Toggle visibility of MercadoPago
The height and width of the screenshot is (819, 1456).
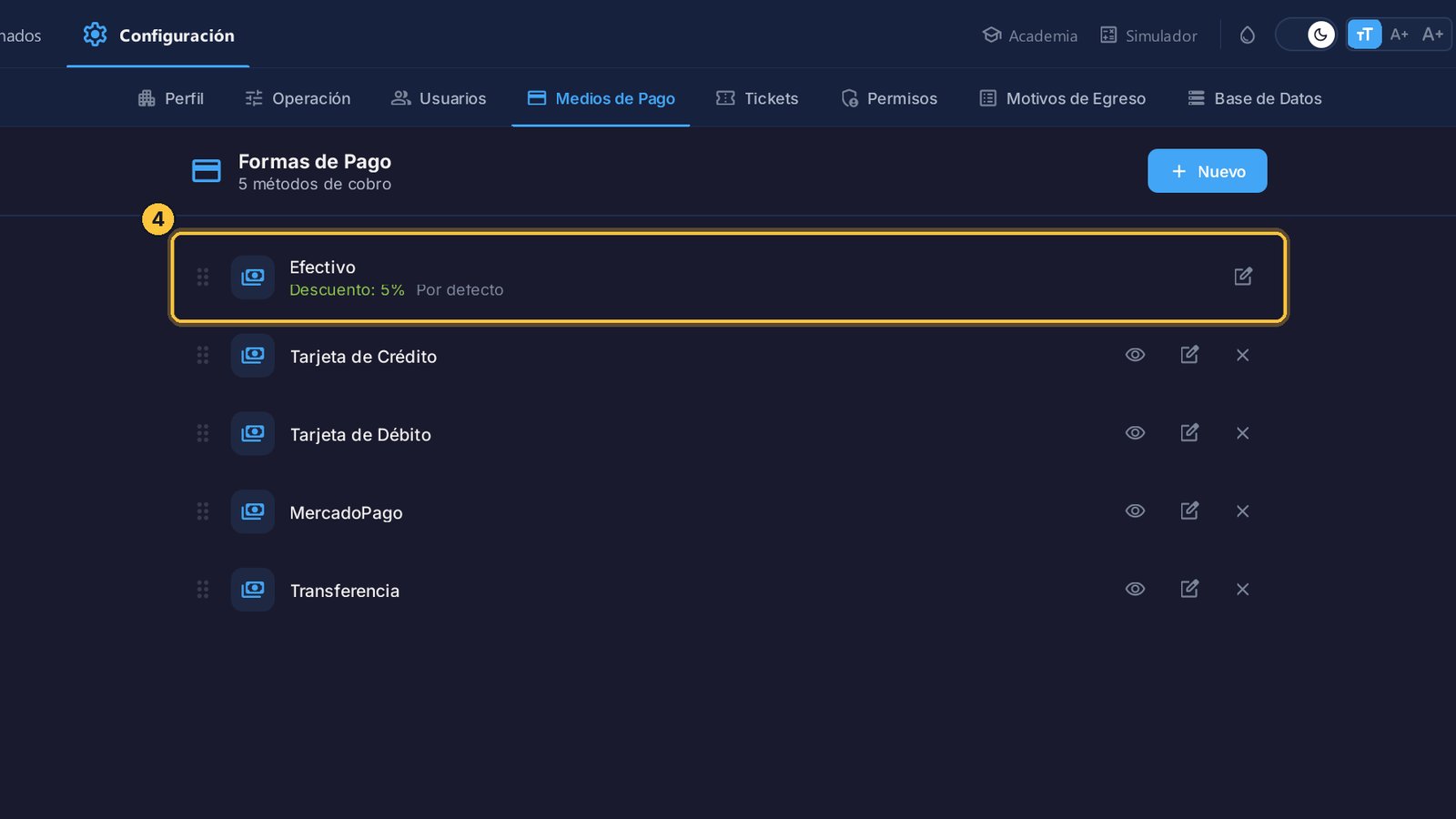(1135, 511)
